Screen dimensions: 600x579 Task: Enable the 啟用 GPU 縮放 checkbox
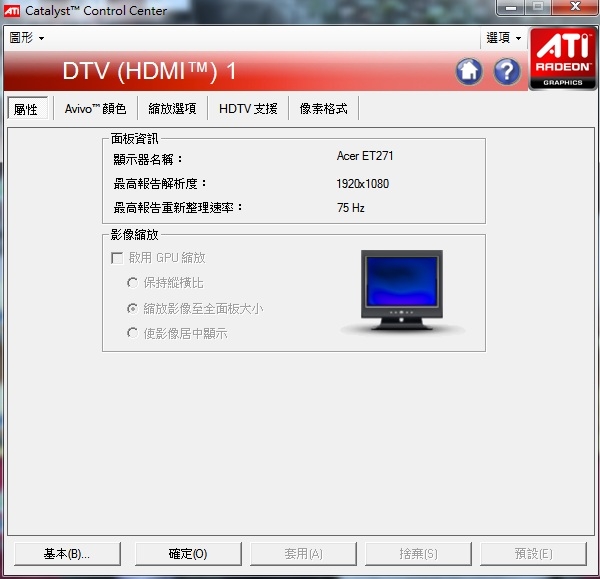(x=117, y=258)
